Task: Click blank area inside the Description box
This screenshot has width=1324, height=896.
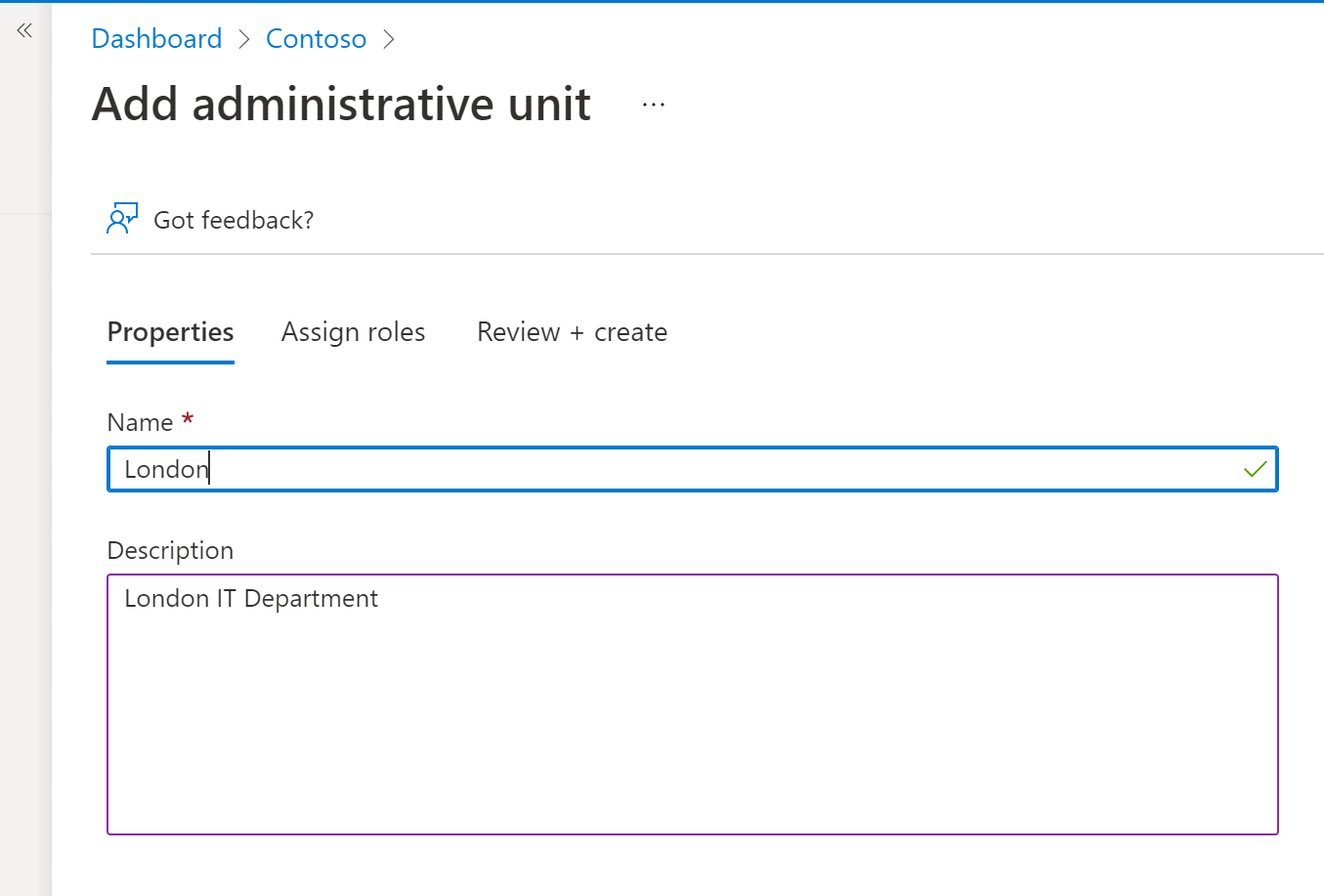Action: click(x=692, y=733)
